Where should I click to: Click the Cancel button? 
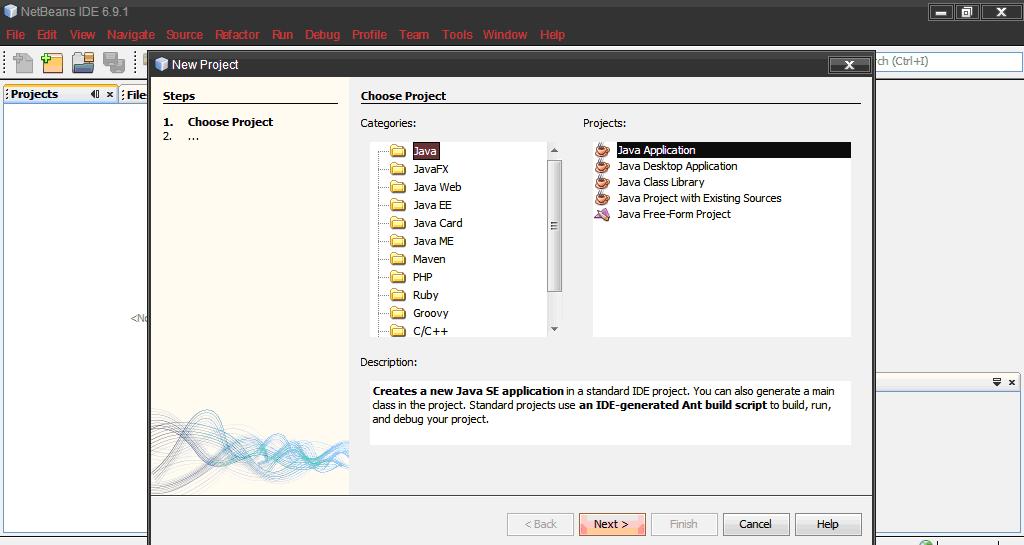coord(756,524)
